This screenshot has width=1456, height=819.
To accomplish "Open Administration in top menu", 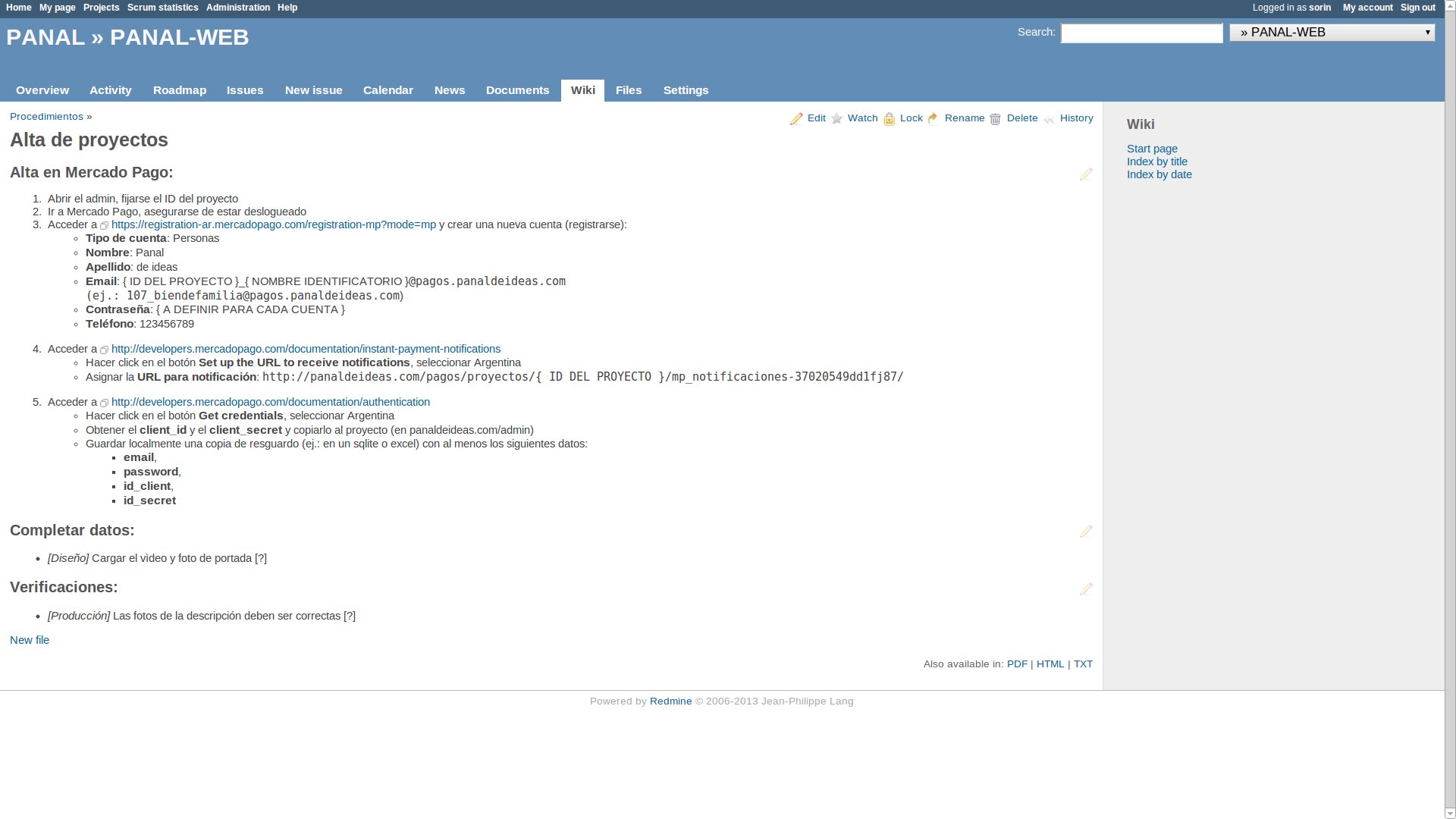I will [238, 8].
